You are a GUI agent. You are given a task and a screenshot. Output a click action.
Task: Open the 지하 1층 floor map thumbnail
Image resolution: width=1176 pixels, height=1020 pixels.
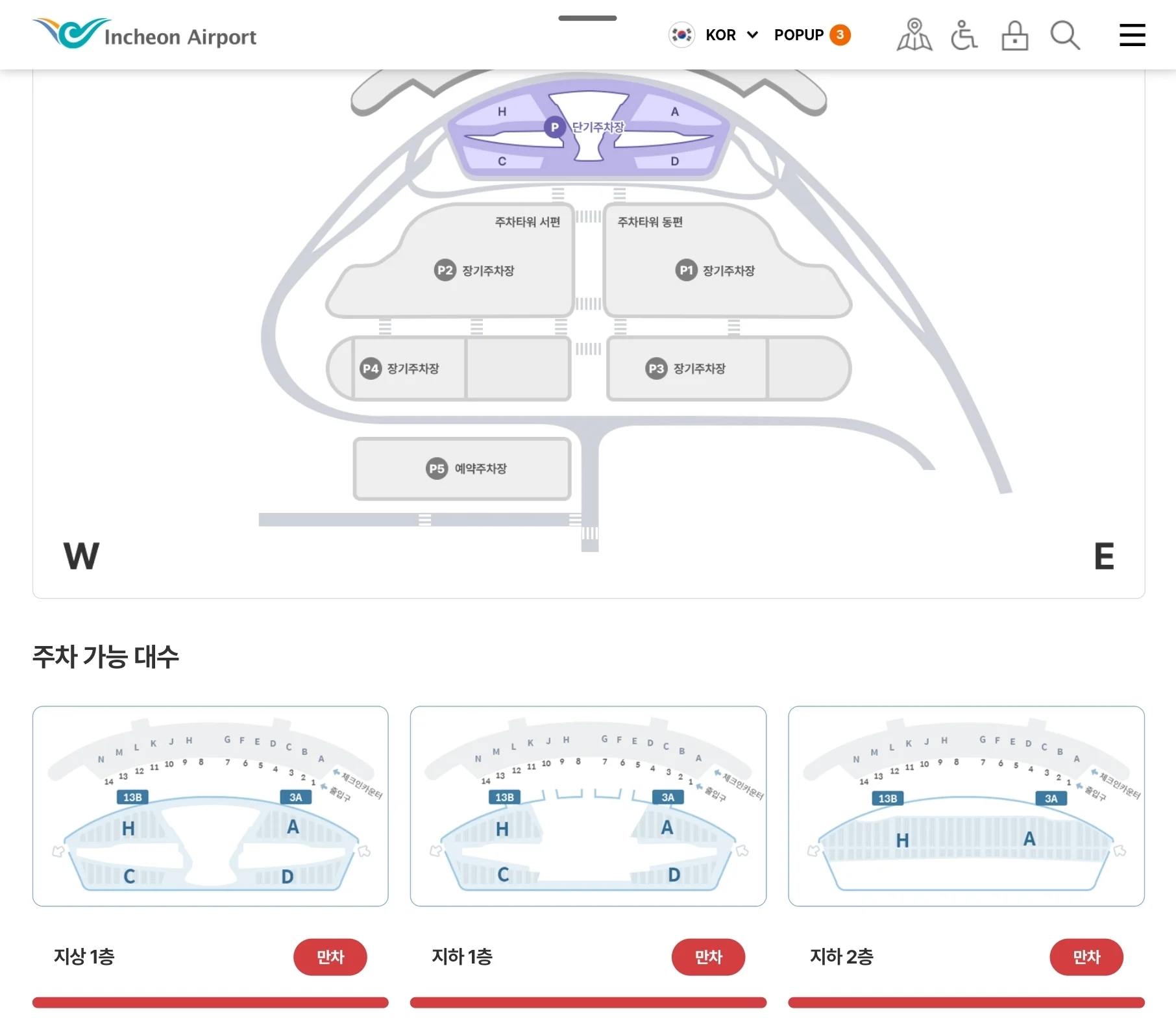tap(588, 806)
